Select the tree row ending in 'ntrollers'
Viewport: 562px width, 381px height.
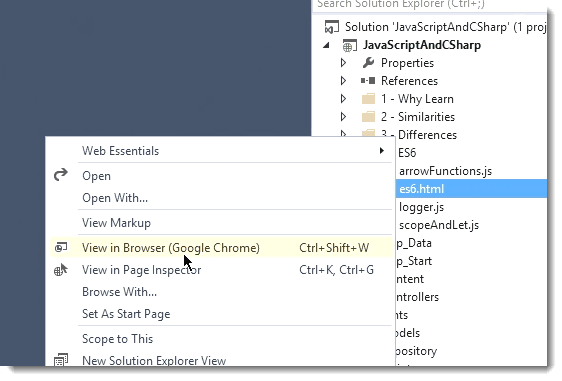418,297
